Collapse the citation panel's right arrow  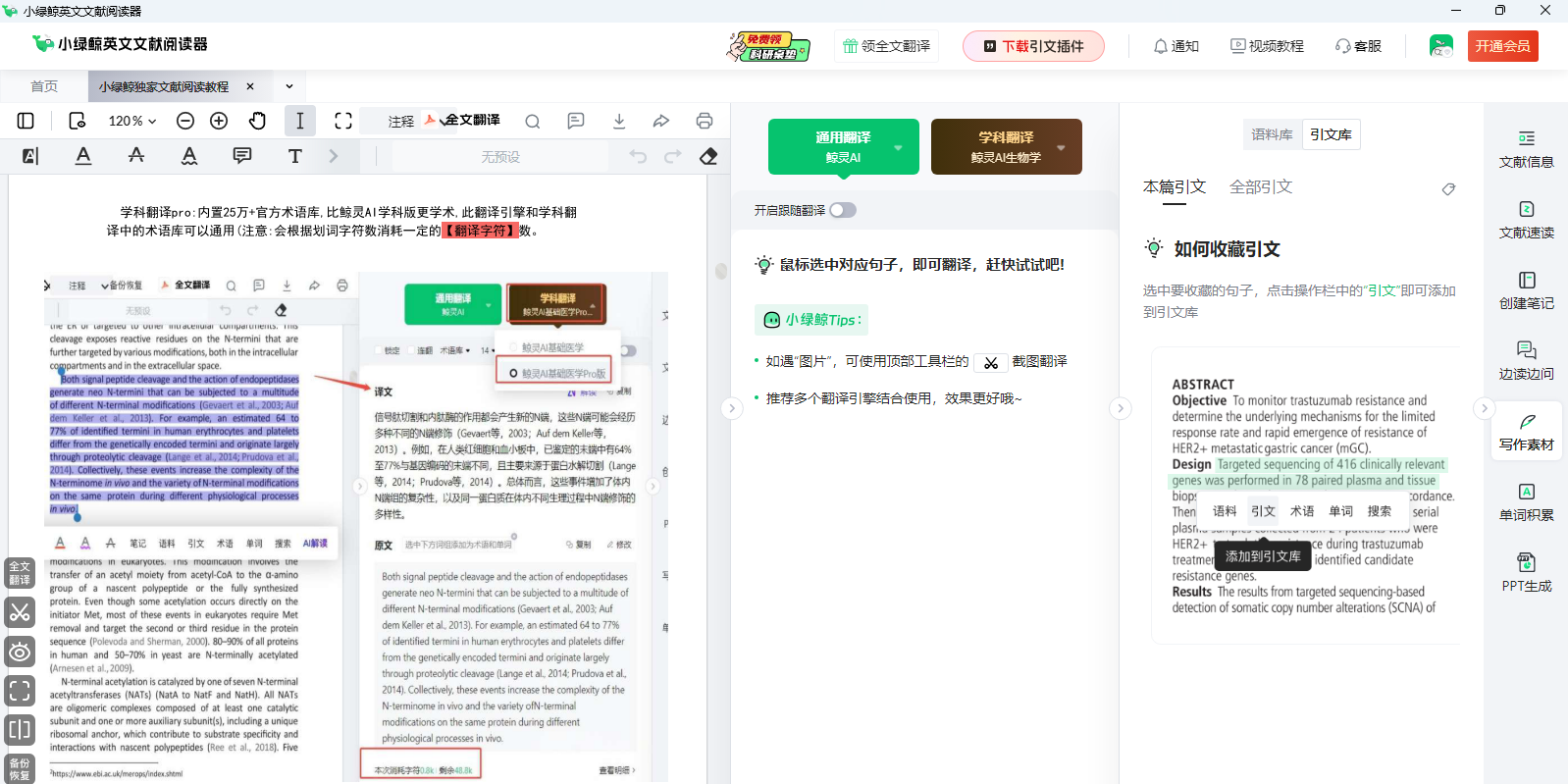(x=1485, y=408)
